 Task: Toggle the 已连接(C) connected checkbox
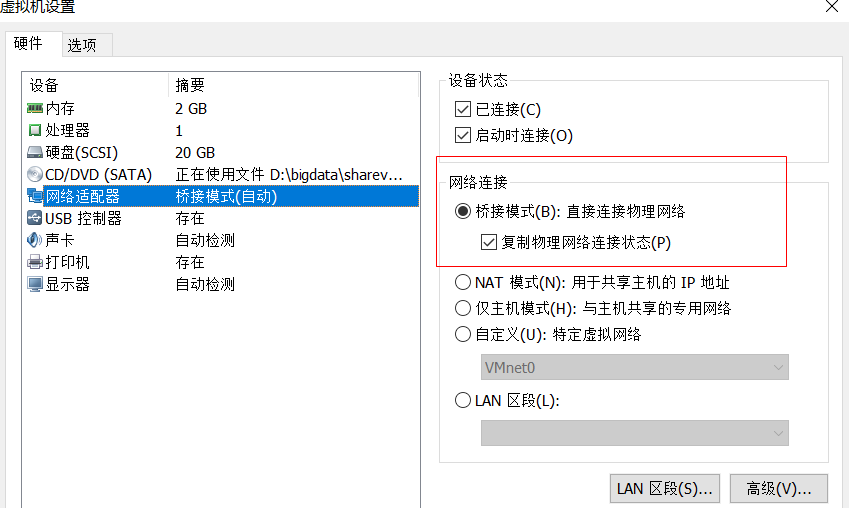click(x=463, y=109)
